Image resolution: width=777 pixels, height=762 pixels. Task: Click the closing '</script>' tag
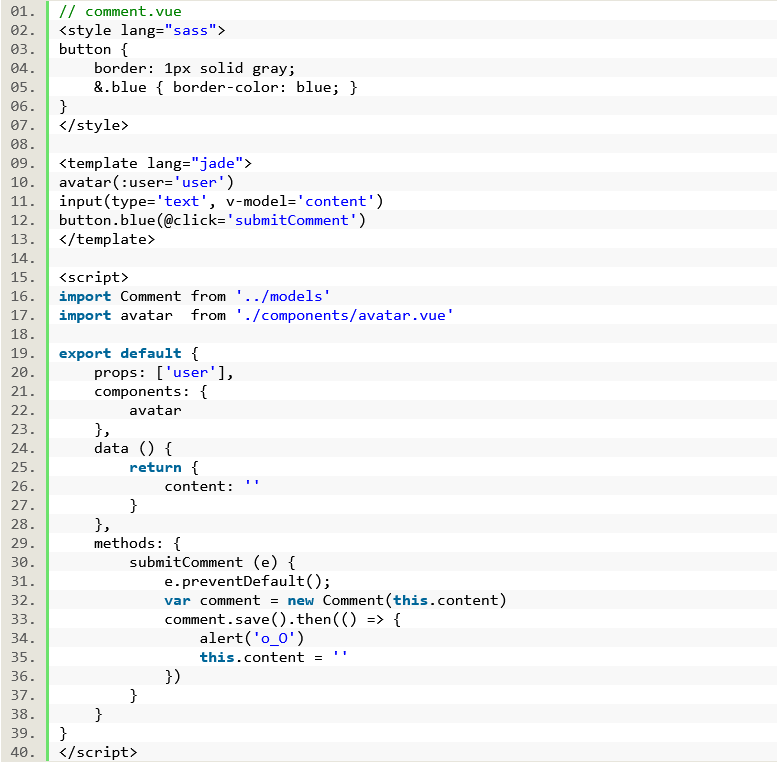click(98, 752)
